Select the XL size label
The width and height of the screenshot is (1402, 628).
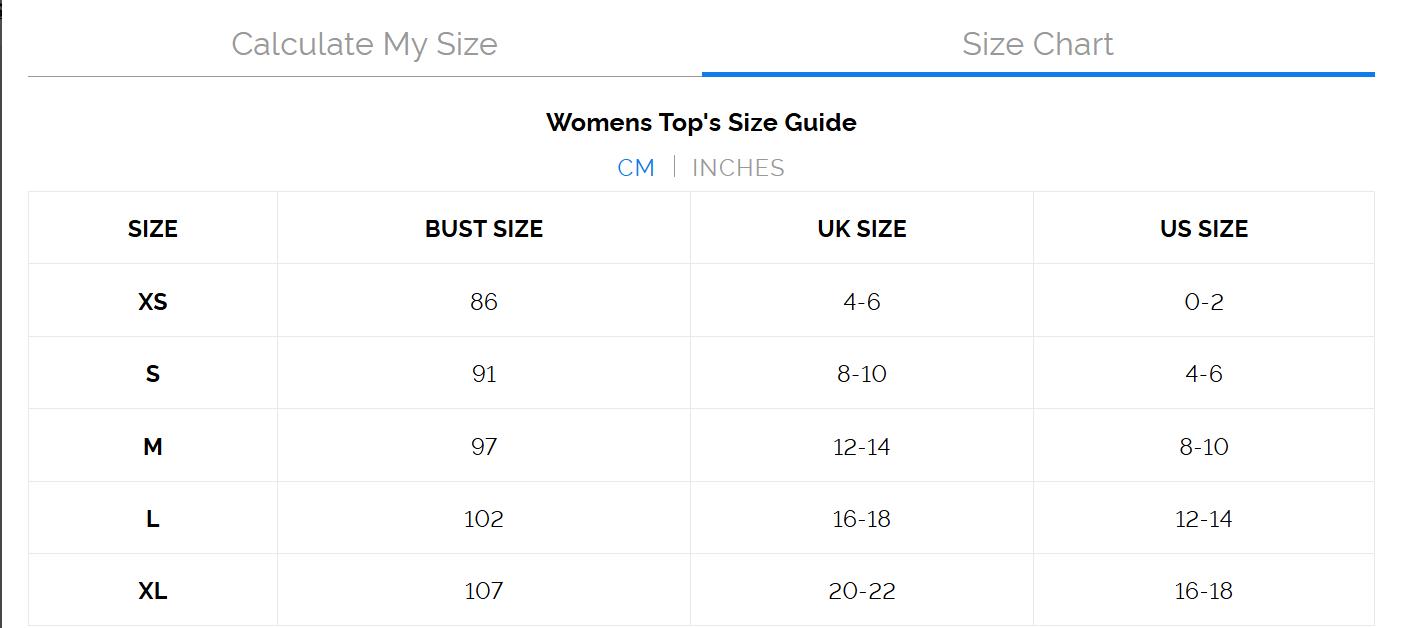coord(152,591)
